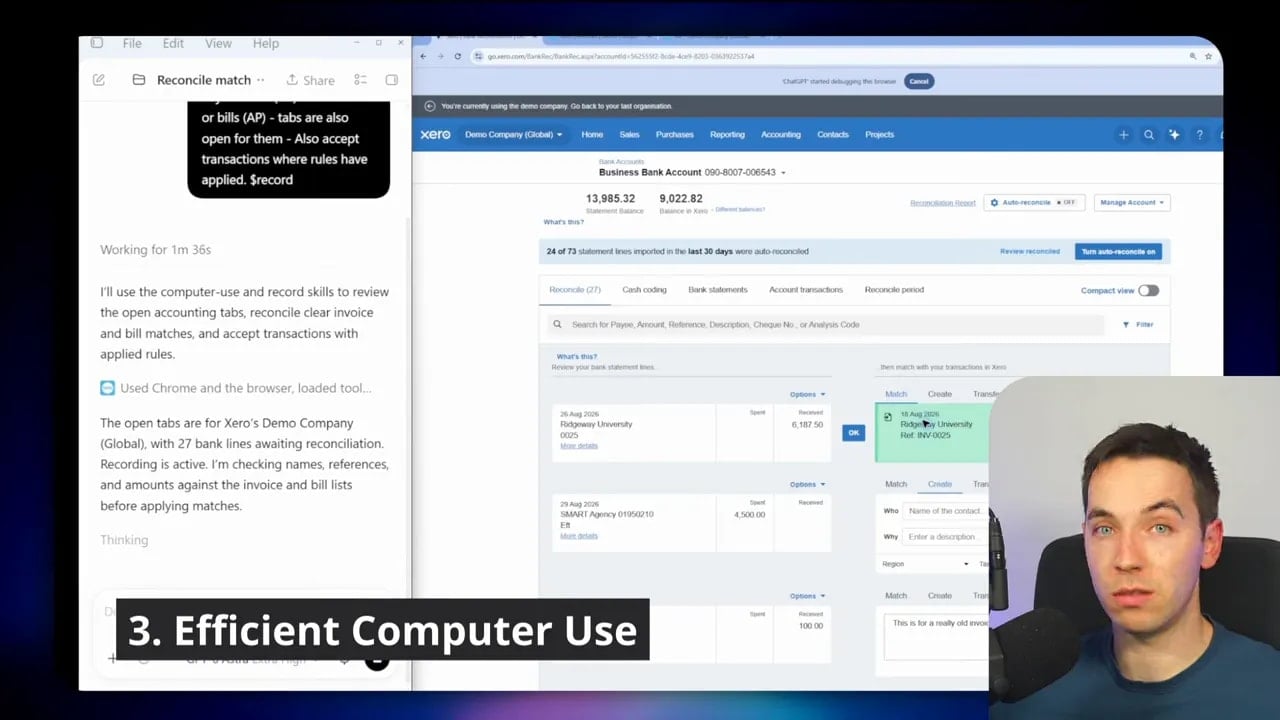Switch to Reconcile period tab
1280x720 pixels.
(x=894, y=290)
